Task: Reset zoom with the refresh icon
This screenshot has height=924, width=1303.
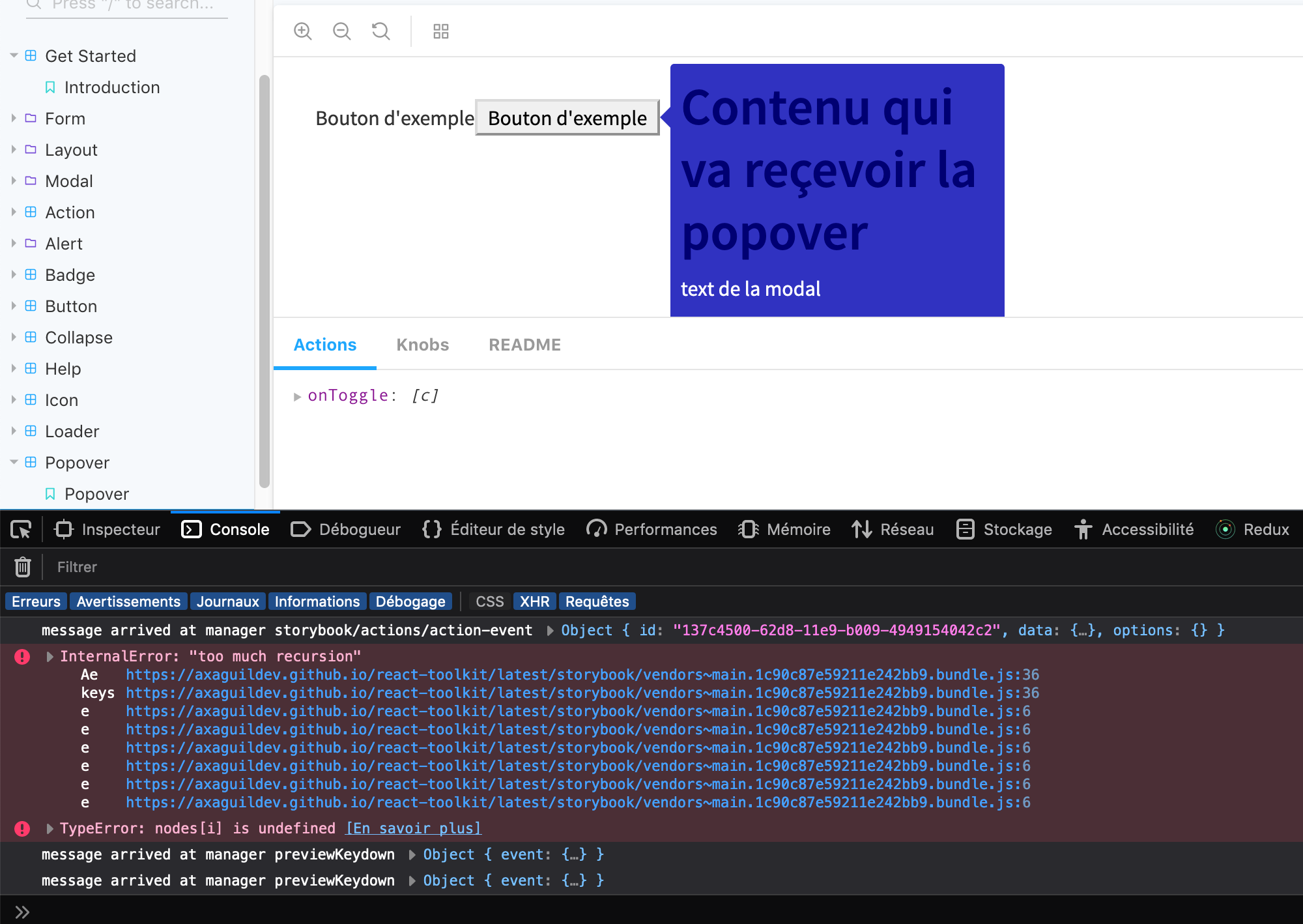Action: pyautogui.click(x=380, y=31)
